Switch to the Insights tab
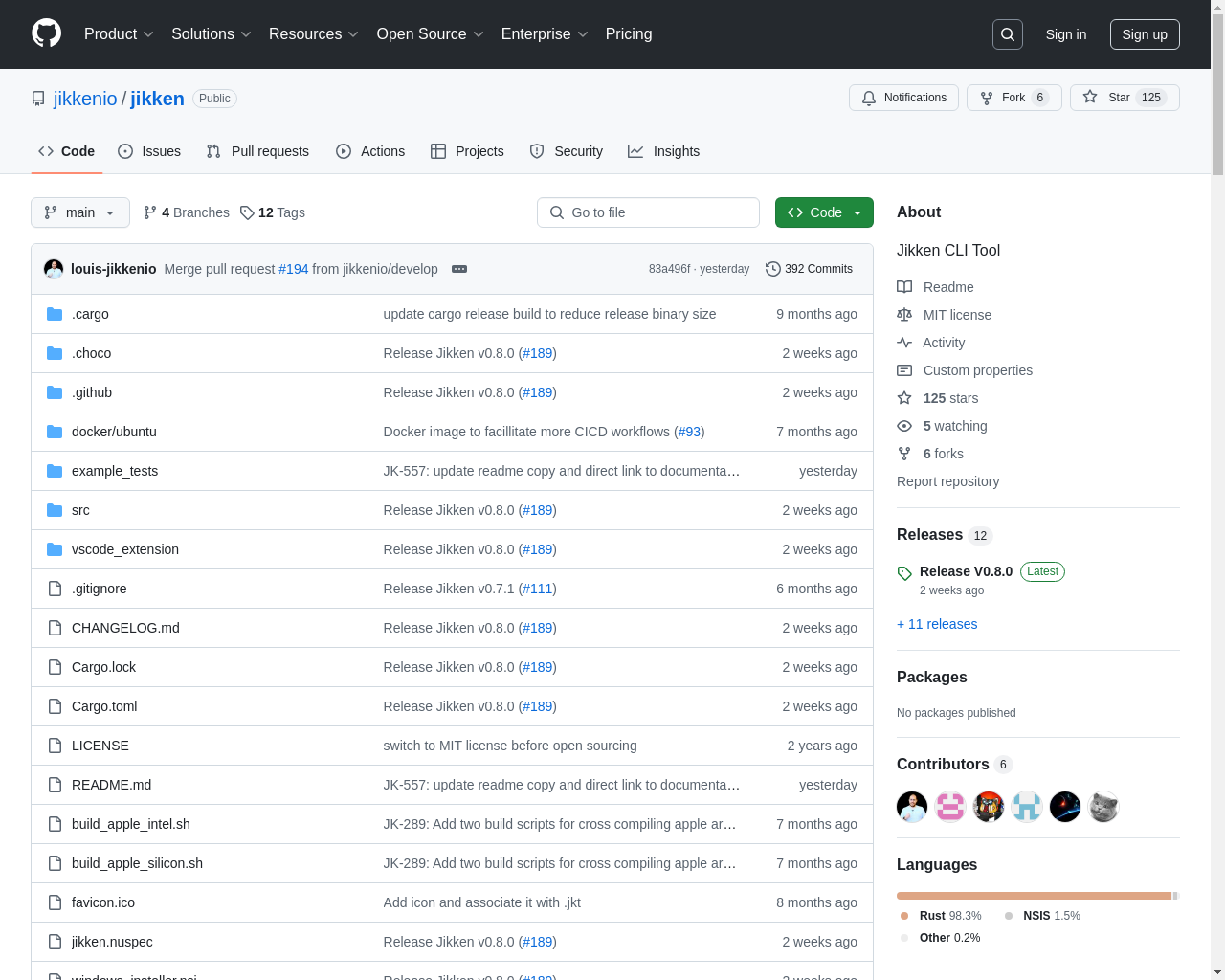The height and width of the screenshot is (980, 1225). pyautogui.click(x=664, y=151)
